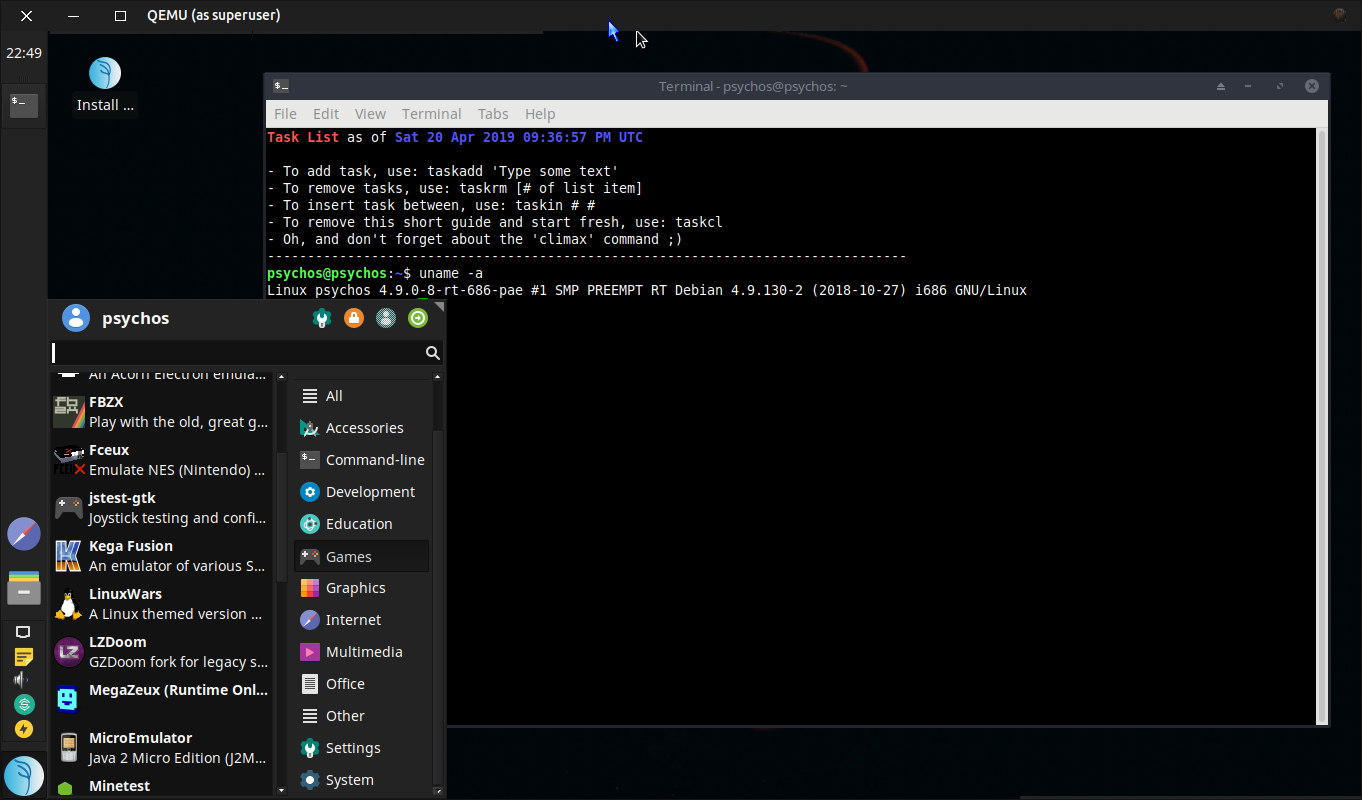The width and height of the screenshot is (1362, 800).
Task: Click the application list scroll-down arrow
Action: pyautogui.click(x=281, y=790)
